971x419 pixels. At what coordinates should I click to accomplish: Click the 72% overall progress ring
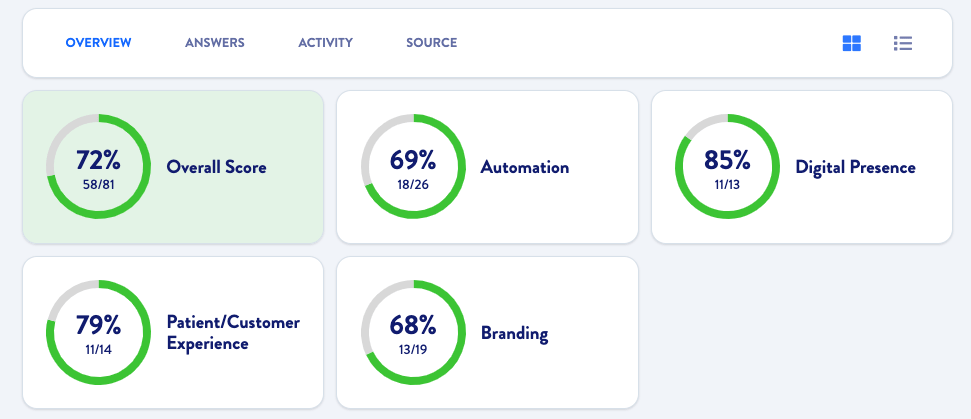coord(98,166)
